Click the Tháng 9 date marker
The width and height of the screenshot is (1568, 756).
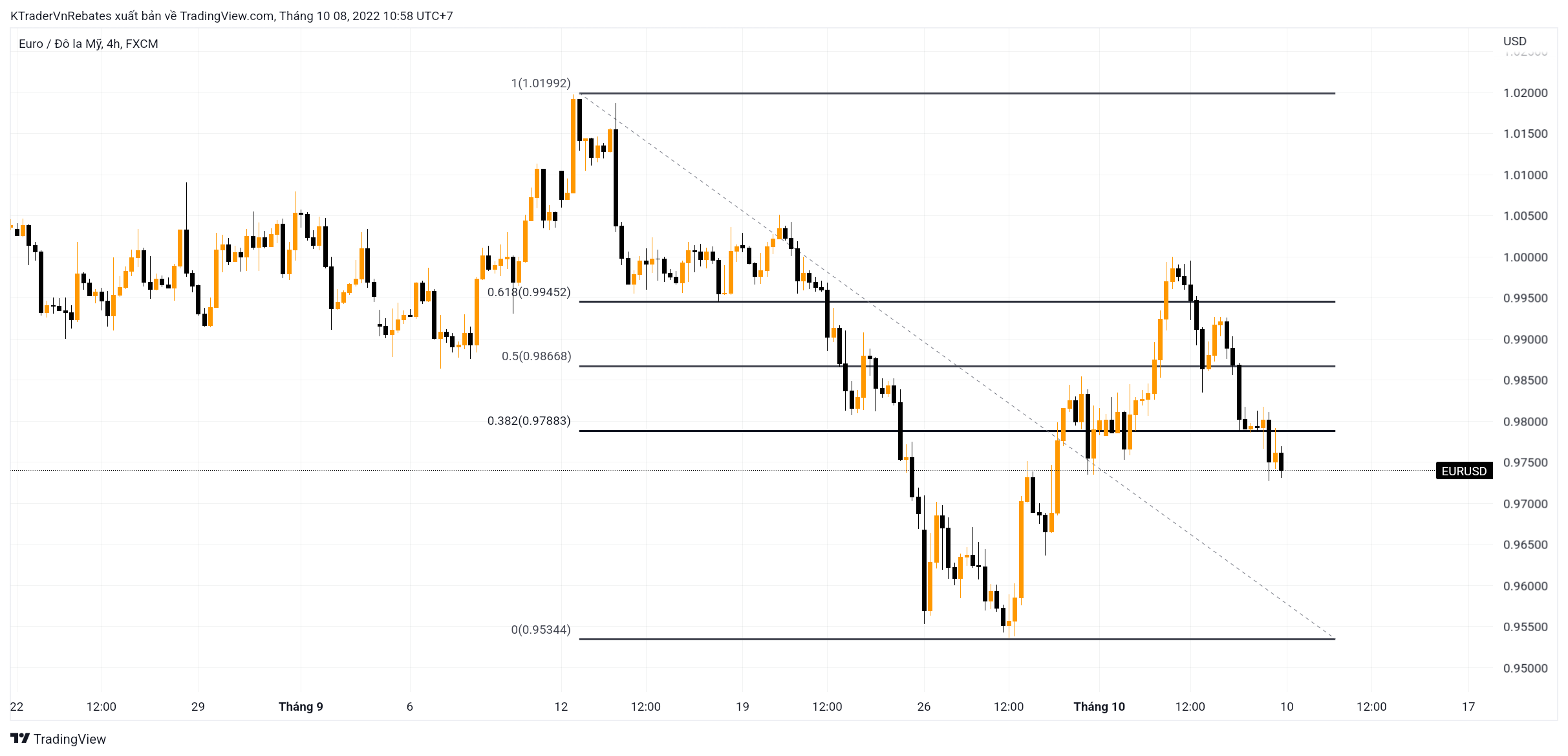(301, 706)
